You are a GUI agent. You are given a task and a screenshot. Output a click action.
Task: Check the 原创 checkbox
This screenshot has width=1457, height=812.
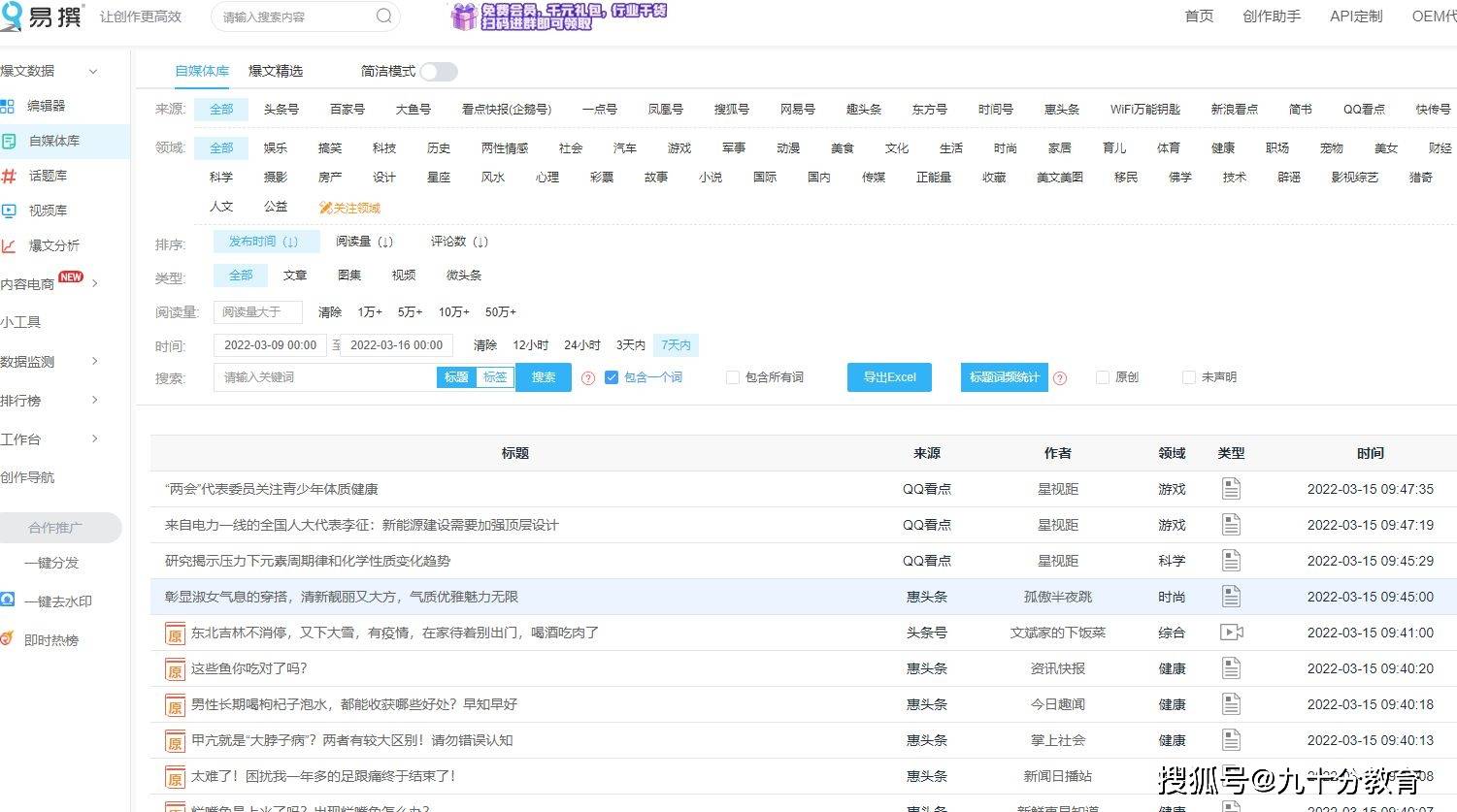(x=1102, y=377)
